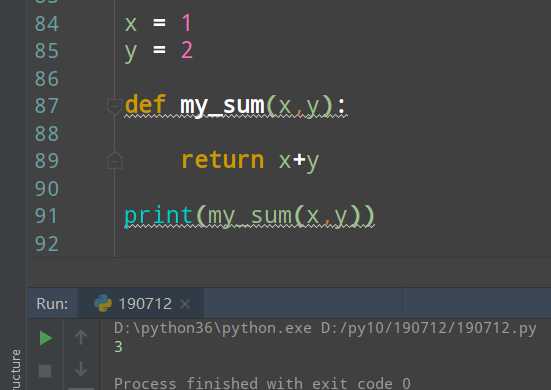Click the return keyword on line 89
The image size is (551, 390).
(x=222, y=160)
